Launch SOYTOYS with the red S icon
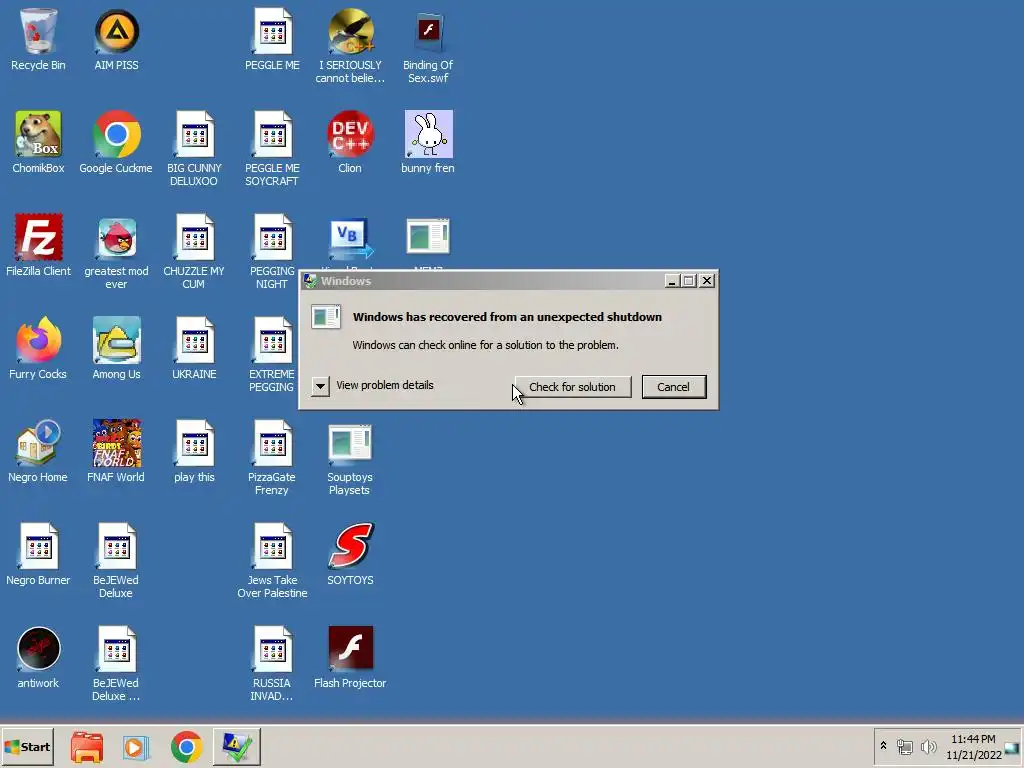1024x768 pixels. pos(350,555)
